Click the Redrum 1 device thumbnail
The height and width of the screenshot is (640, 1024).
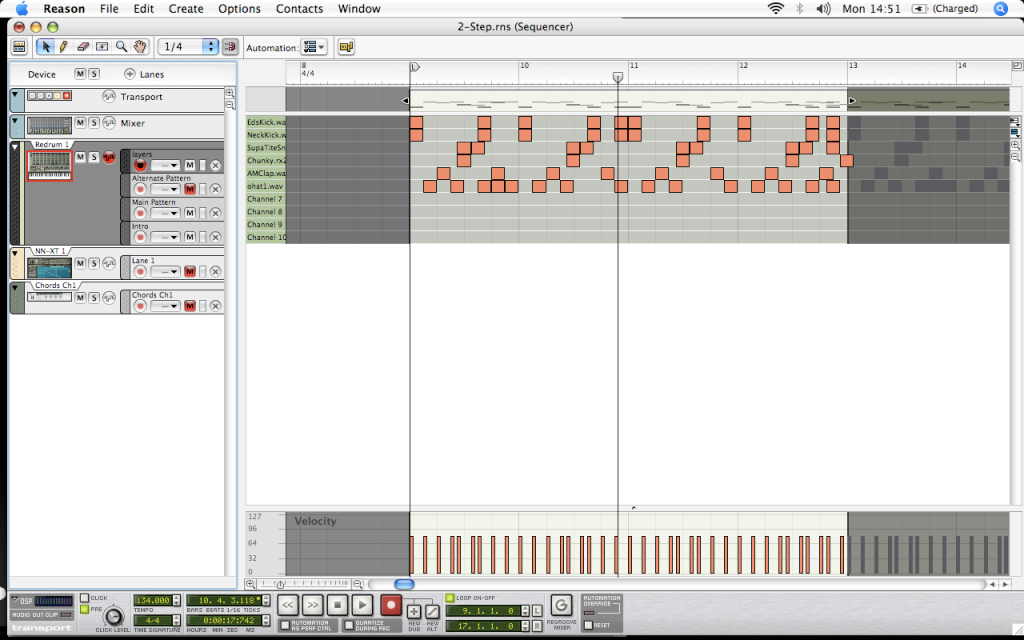click(49, 166)
